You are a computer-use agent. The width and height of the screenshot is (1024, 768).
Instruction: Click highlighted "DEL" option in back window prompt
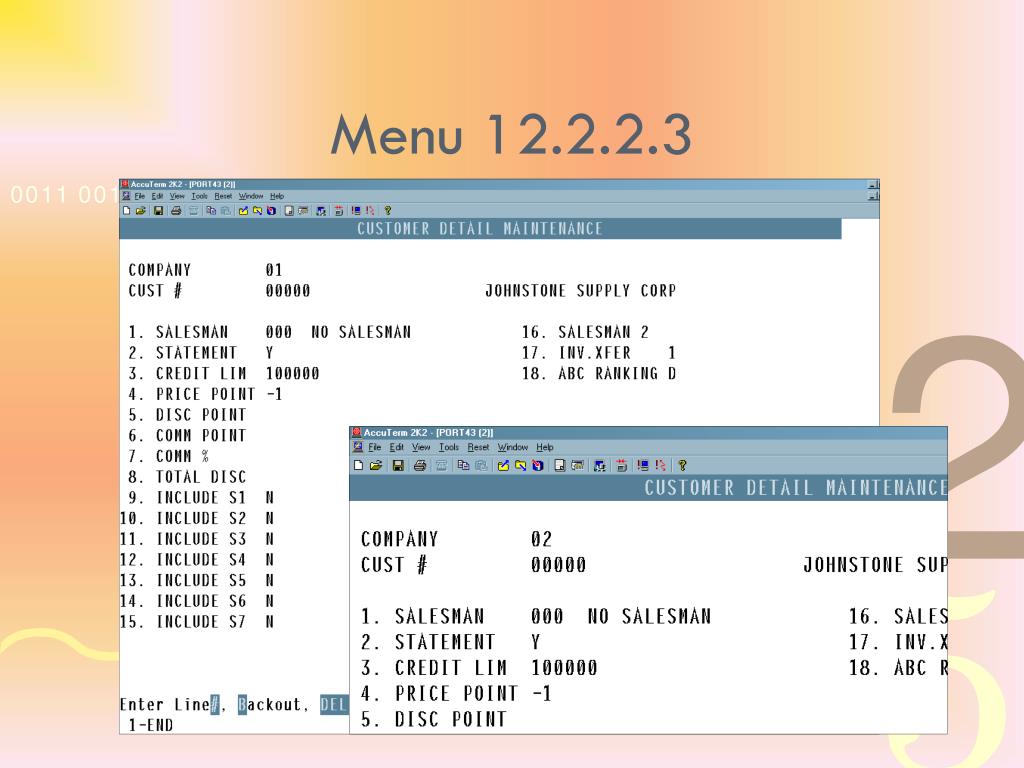[334, 705]
